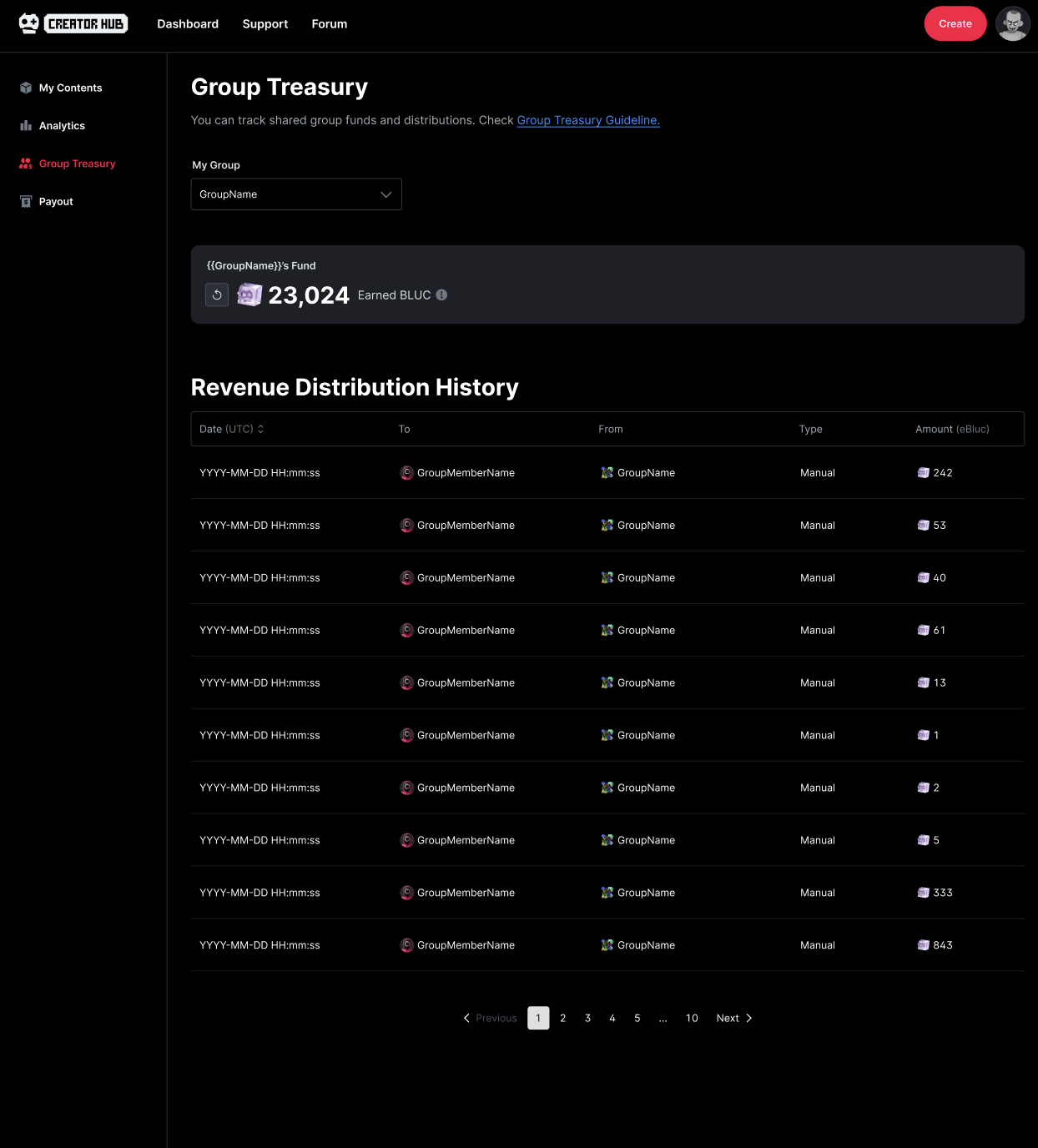
Task: Jump to page 10 in pagination
Action: (692, 1018)
